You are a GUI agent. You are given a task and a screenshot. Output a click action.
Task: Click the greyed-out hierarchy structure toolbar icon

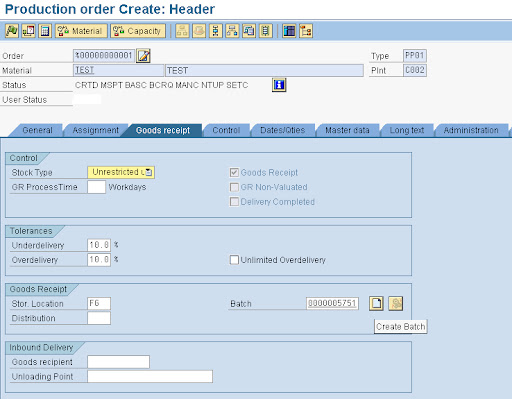(182, 31)
